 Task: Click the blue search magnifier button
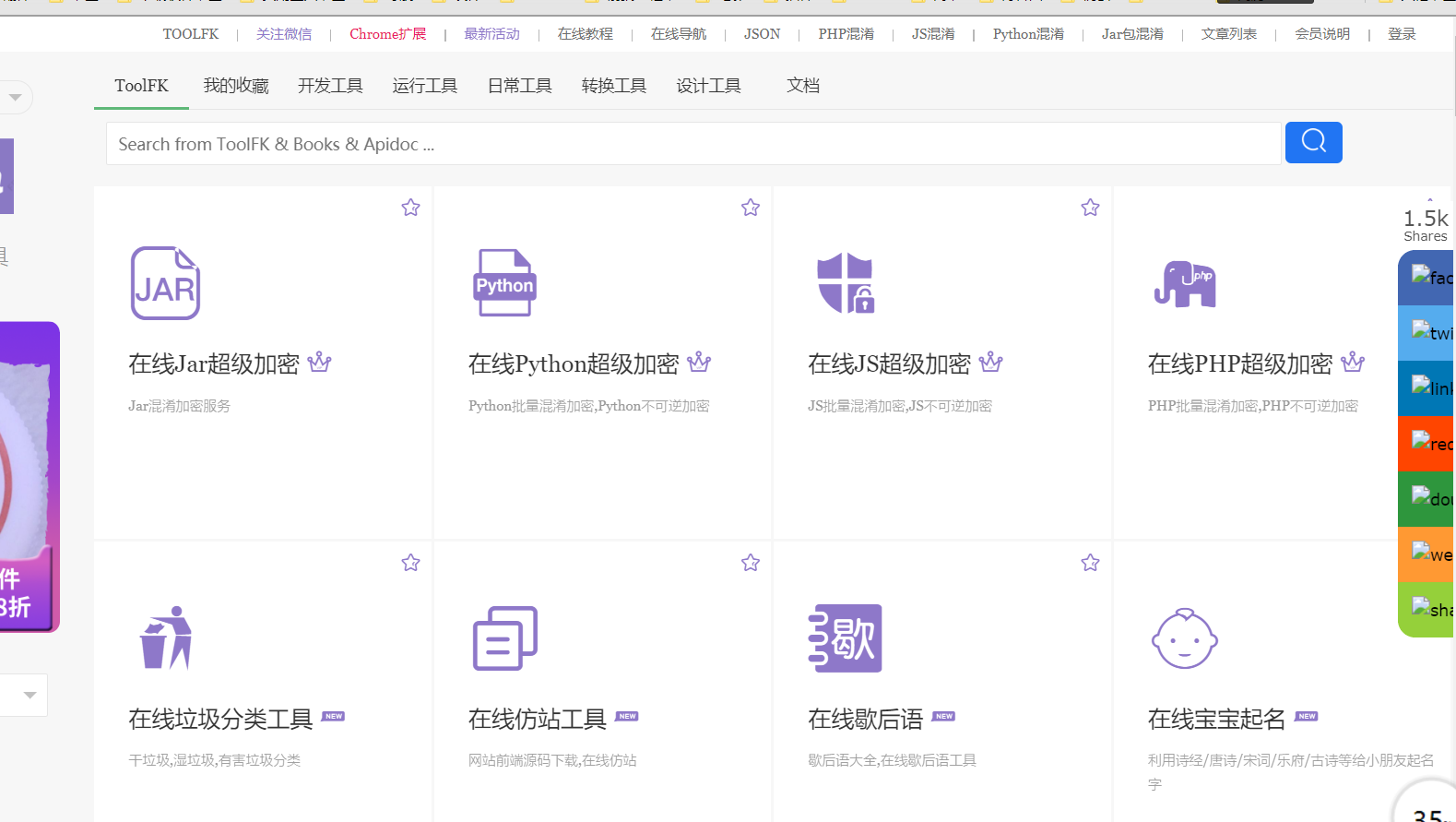(x=1313, y=142)
